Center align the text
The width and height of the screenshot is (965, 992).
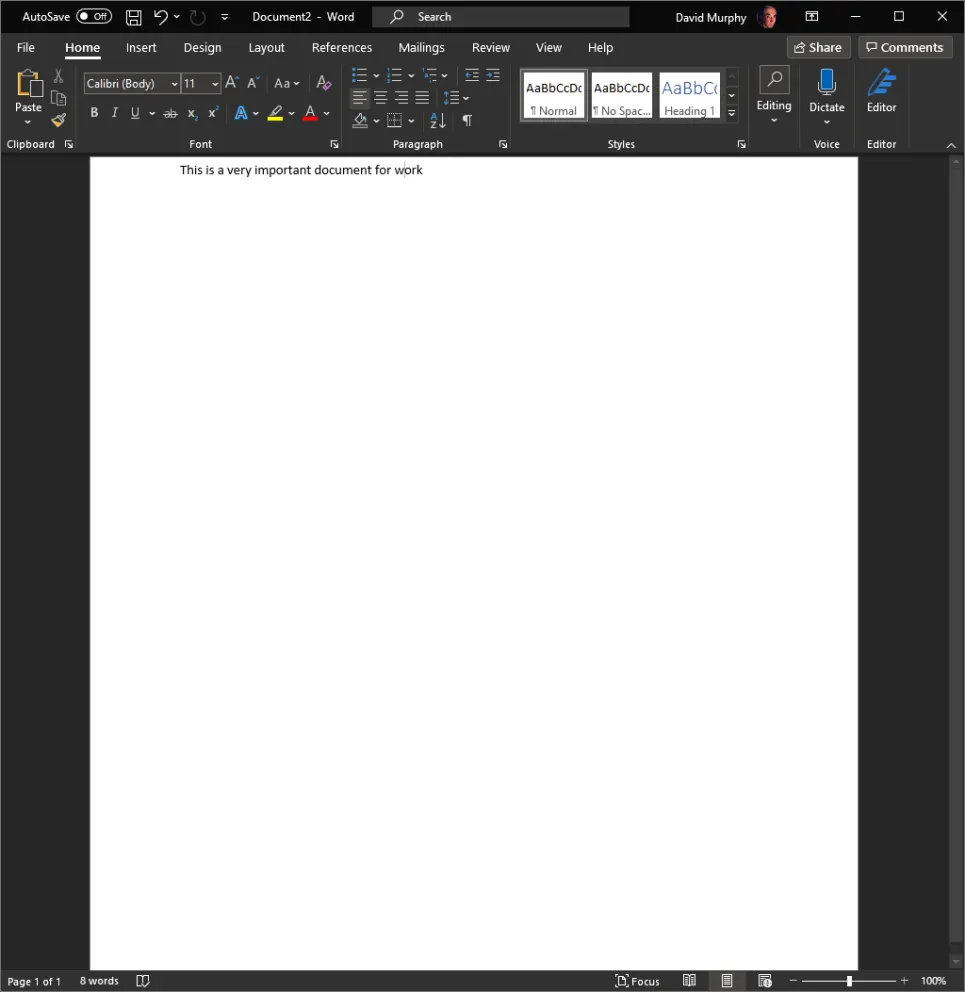[x=380, y=98]
